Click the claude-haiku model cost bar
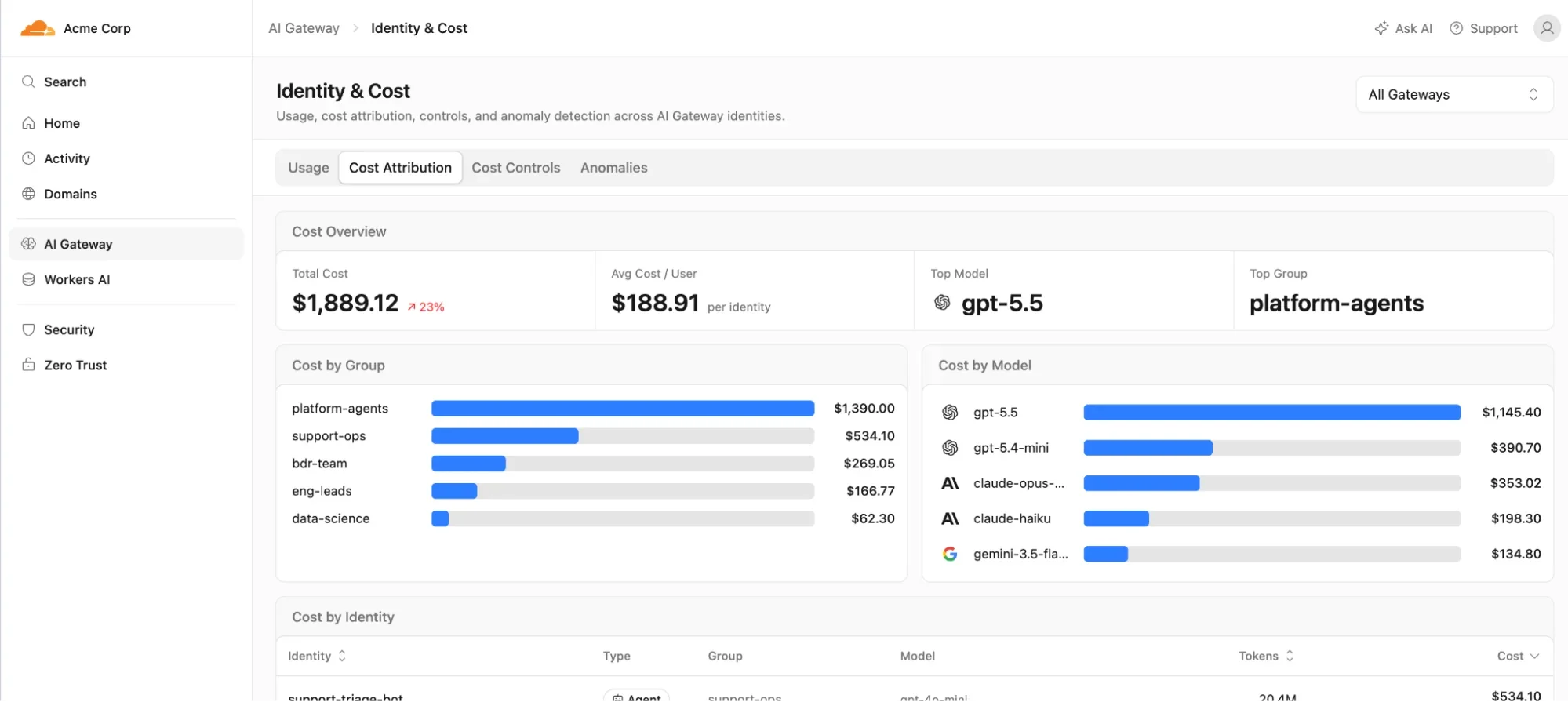Image resolution: width=1568 pixels, height=702 pixels. tap(1271, 518)
